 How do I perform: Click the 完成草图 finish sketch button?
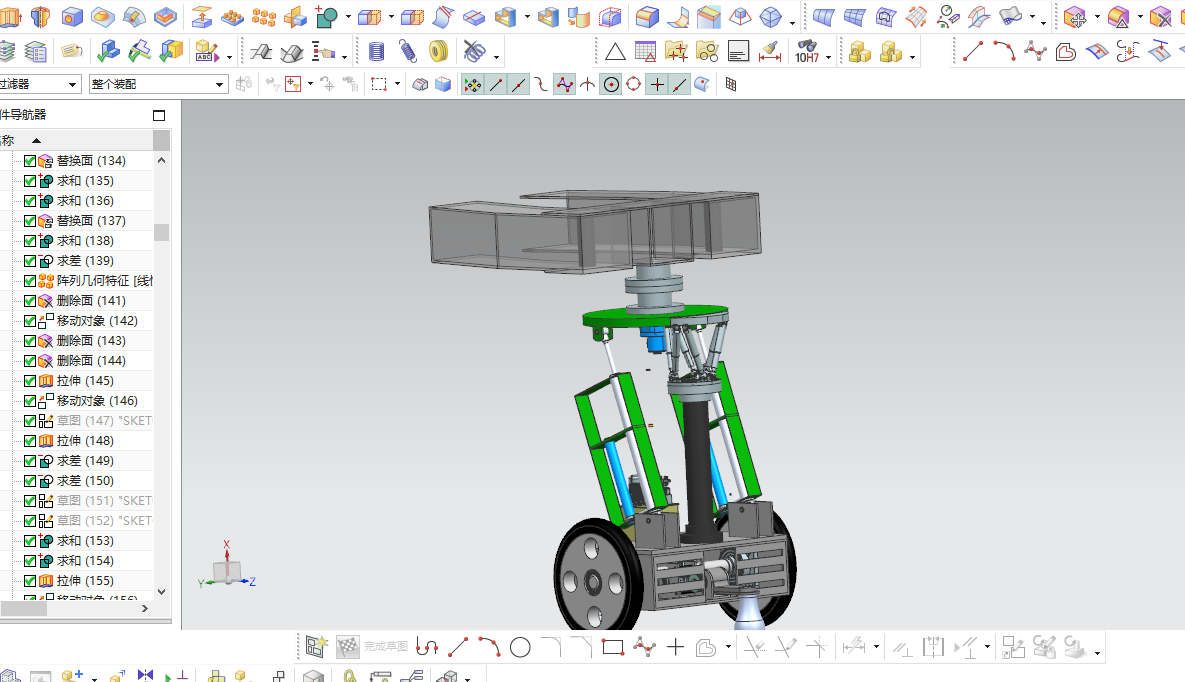point(372,646)
